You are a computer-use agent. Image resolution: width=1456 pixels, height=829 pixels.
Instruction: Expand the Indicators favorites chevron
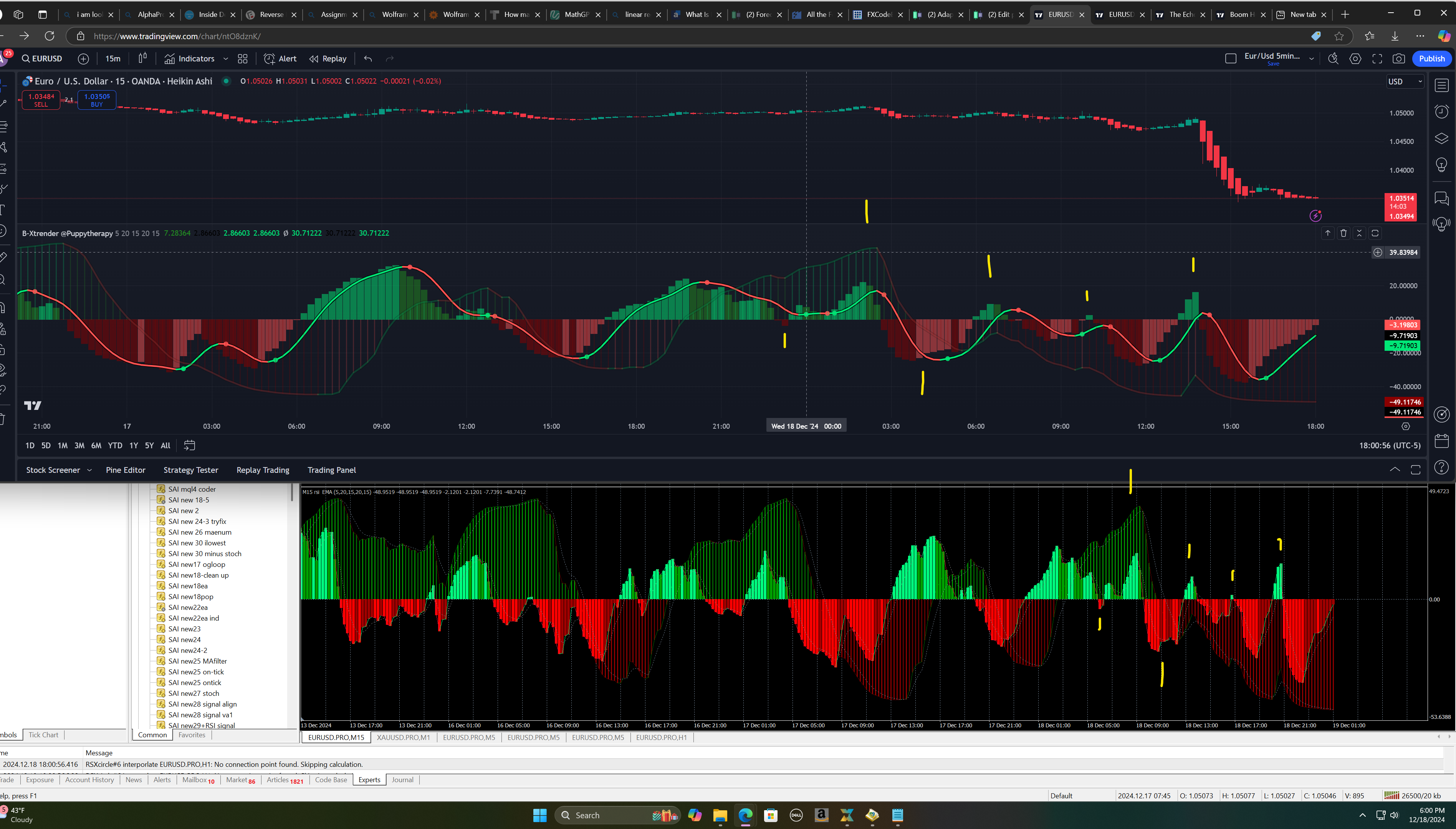[x=225, y=59]
